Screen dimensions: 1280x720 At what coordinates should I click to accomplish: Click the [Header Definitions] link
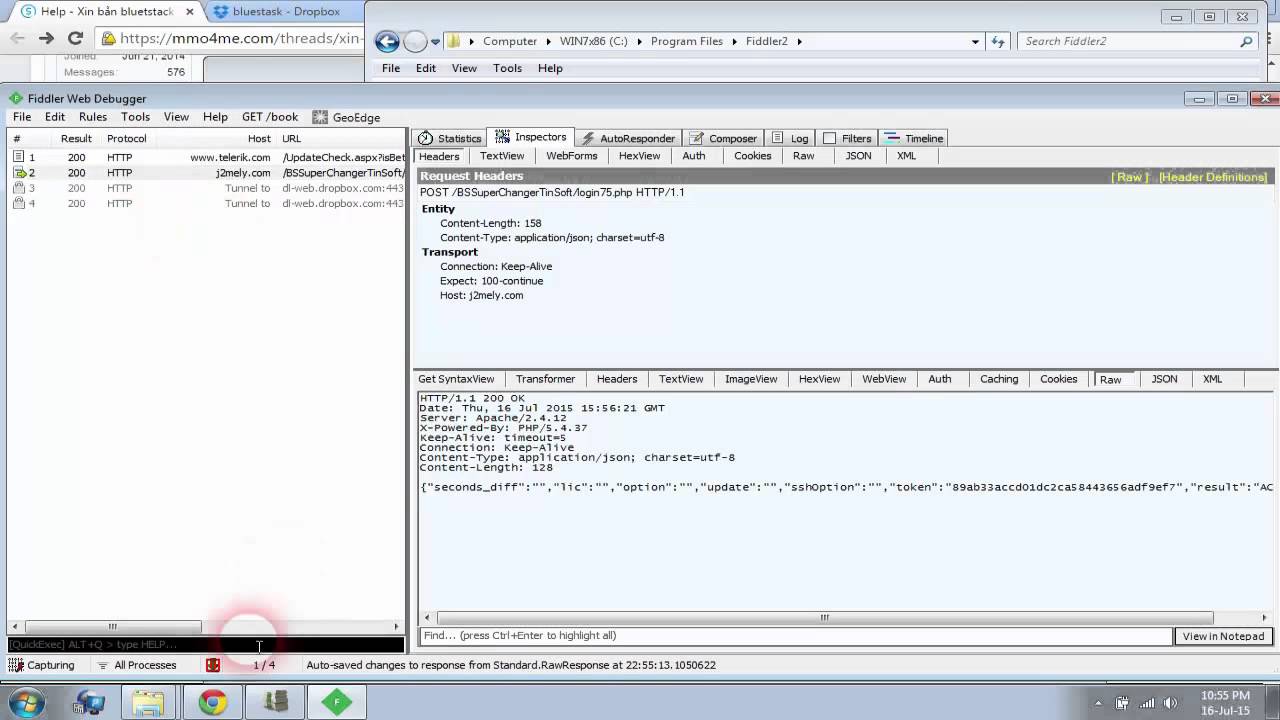(1213, 177)
